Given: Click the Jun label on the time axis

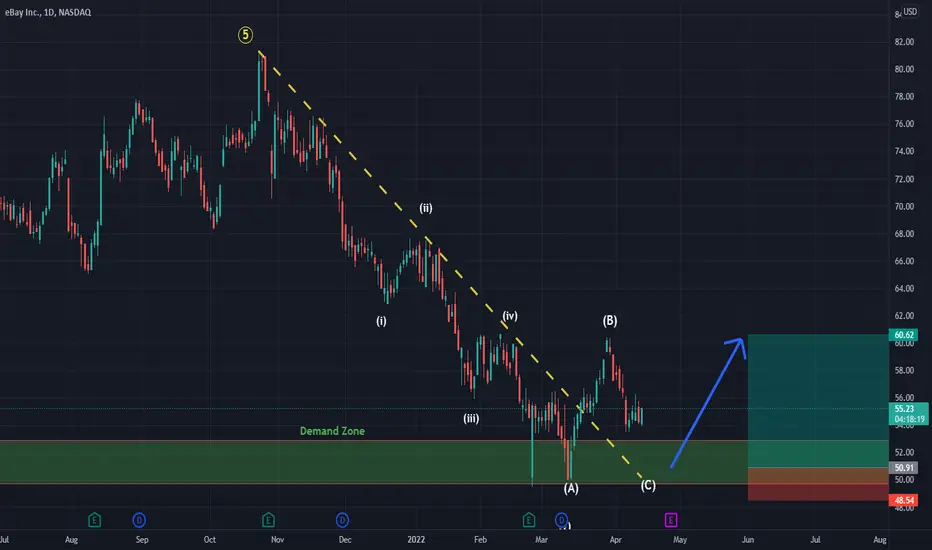Looking at the screenshot, I should tap(748, 540).
